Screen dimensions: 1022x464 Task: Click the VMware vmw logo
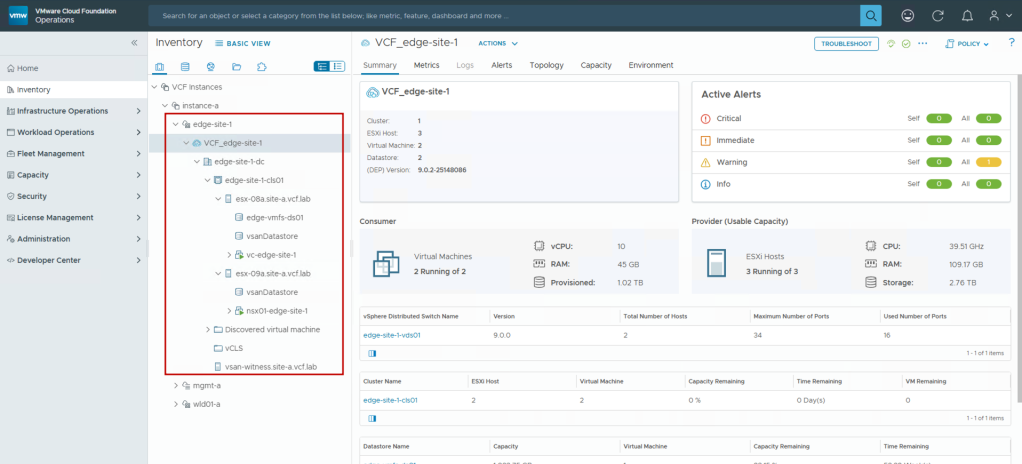(x=18, y=16)
